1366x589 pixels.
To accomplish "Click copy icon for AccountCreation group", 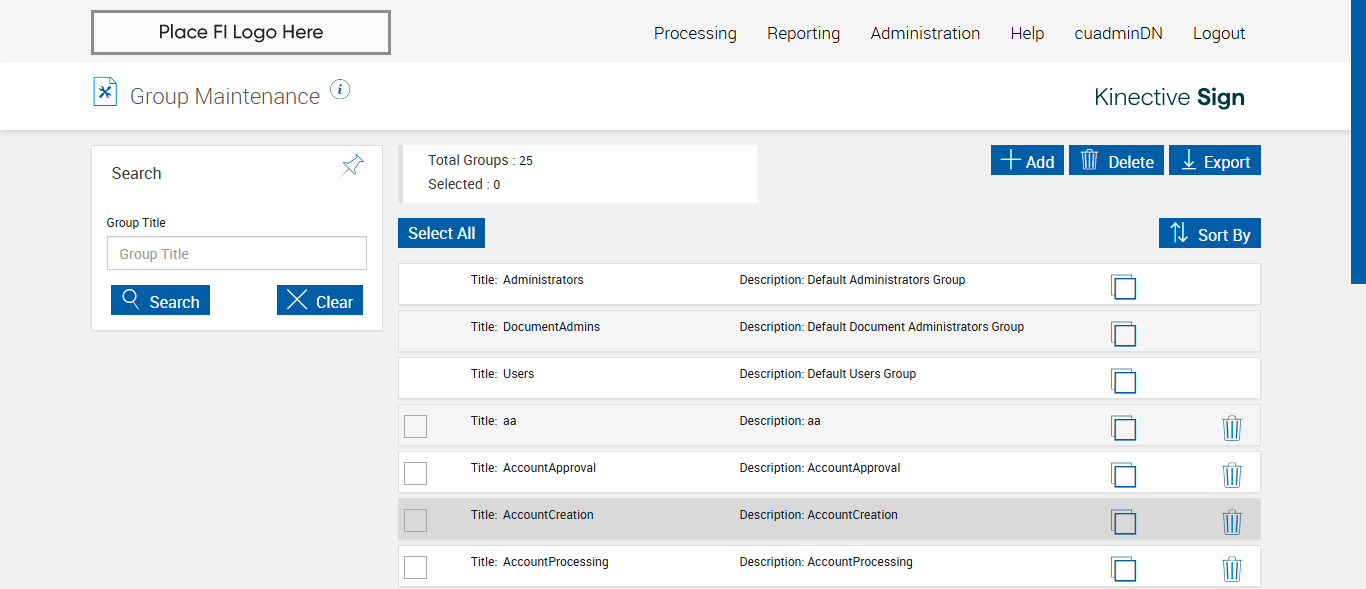I will [x=1123, y=522].
